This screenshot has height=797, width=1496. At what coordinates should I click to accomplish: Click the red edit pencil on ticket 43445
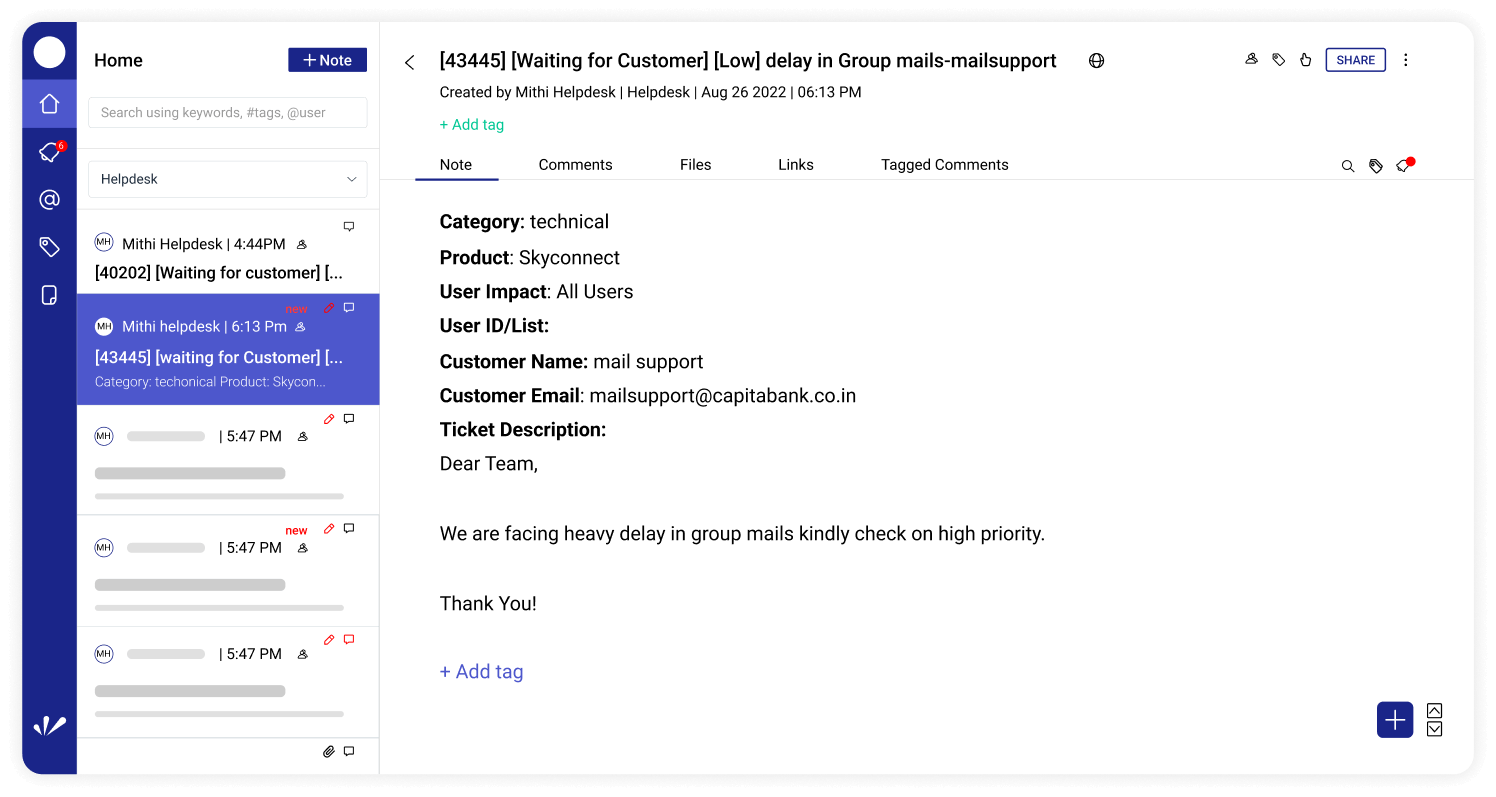coord(328,308)
